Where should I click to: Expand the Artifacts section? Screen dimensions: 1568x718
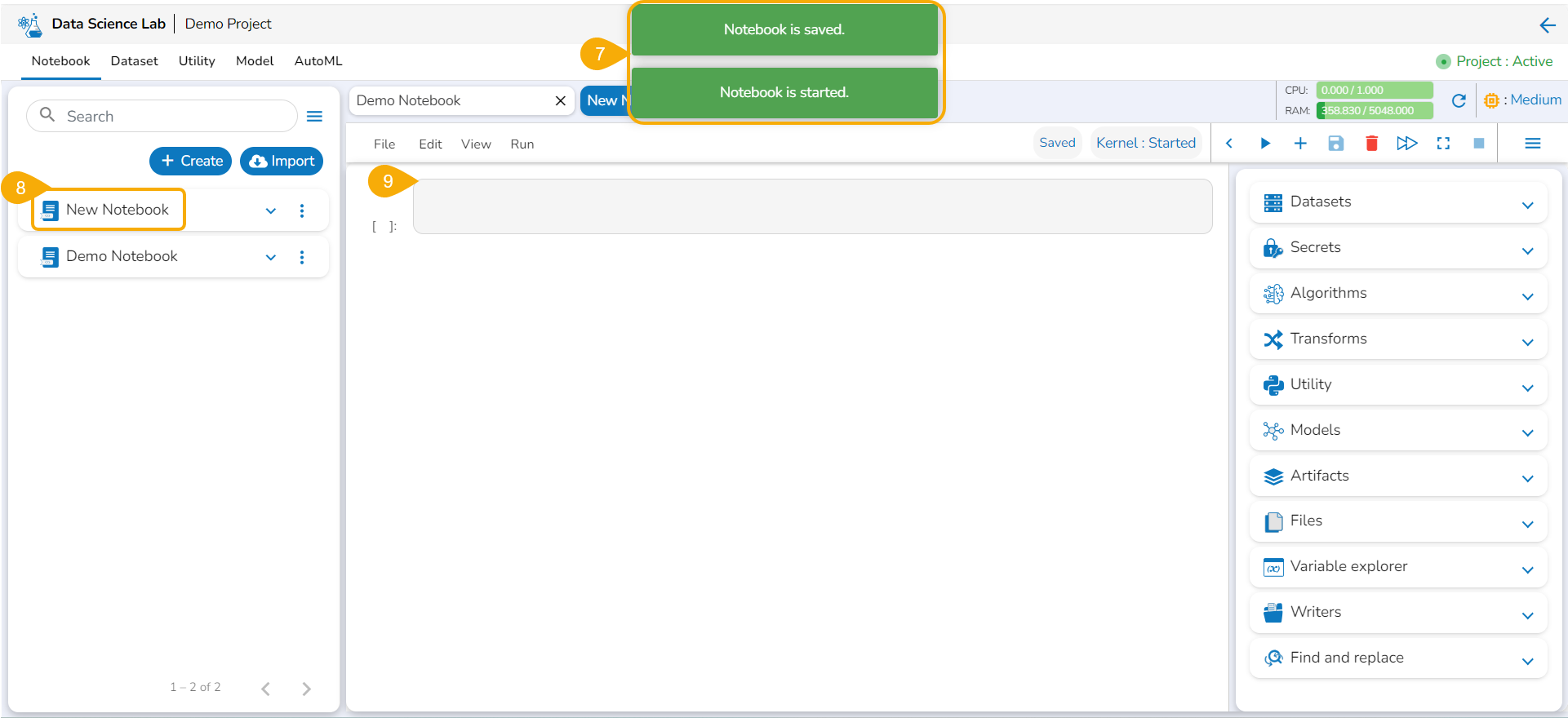(x=1528, y=479)
